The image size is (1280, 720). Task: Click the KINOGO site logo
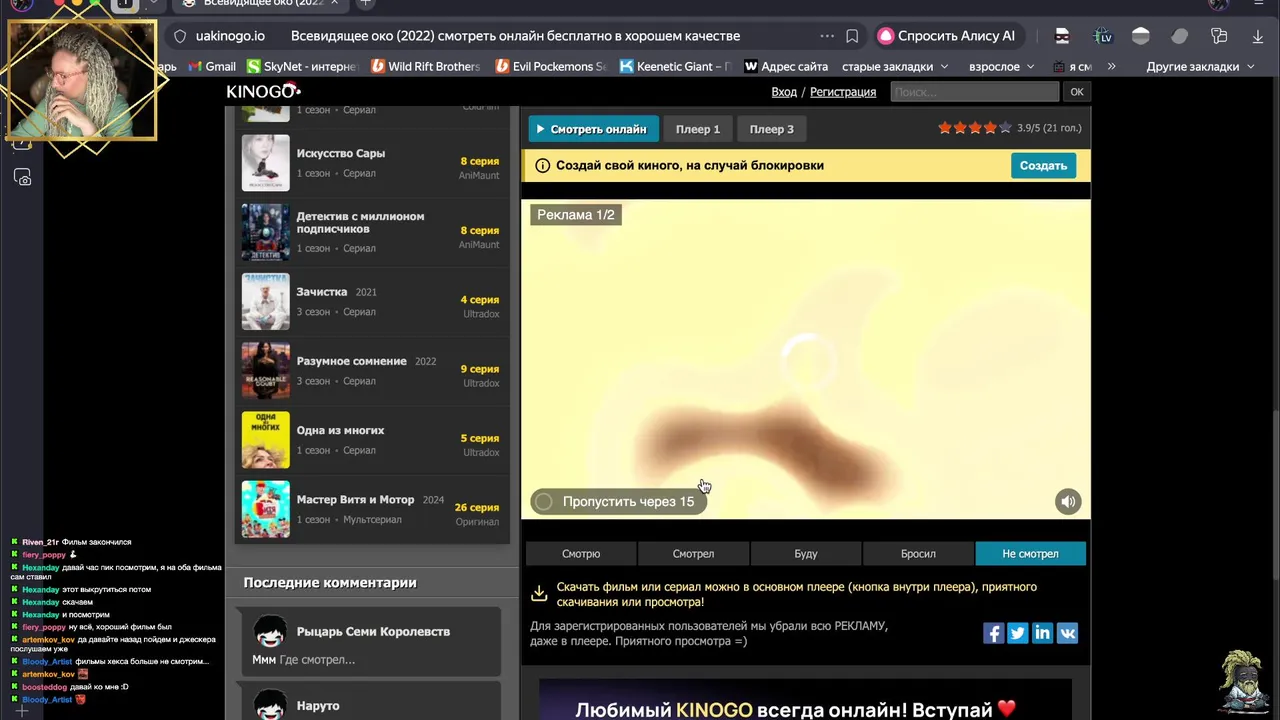click(x=263, y=91)
